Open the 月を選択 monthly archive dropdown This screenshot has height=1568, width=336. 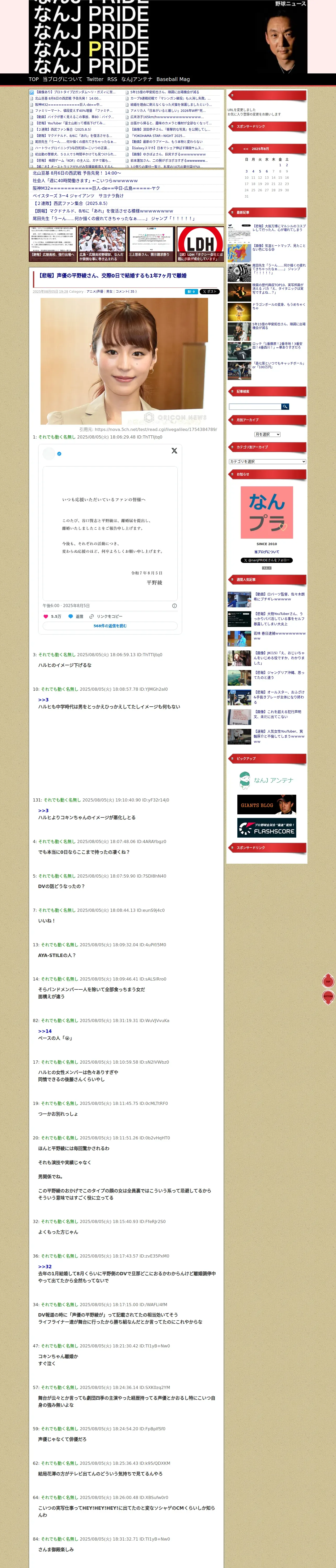pyautogui.click(x=267, y=435)
